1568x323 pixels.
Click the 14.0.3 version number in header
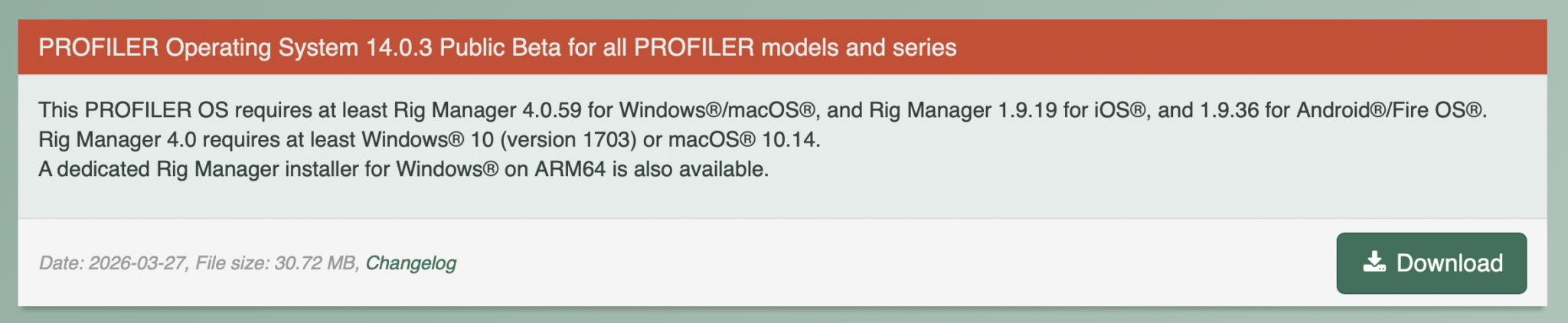click(399, 47)
